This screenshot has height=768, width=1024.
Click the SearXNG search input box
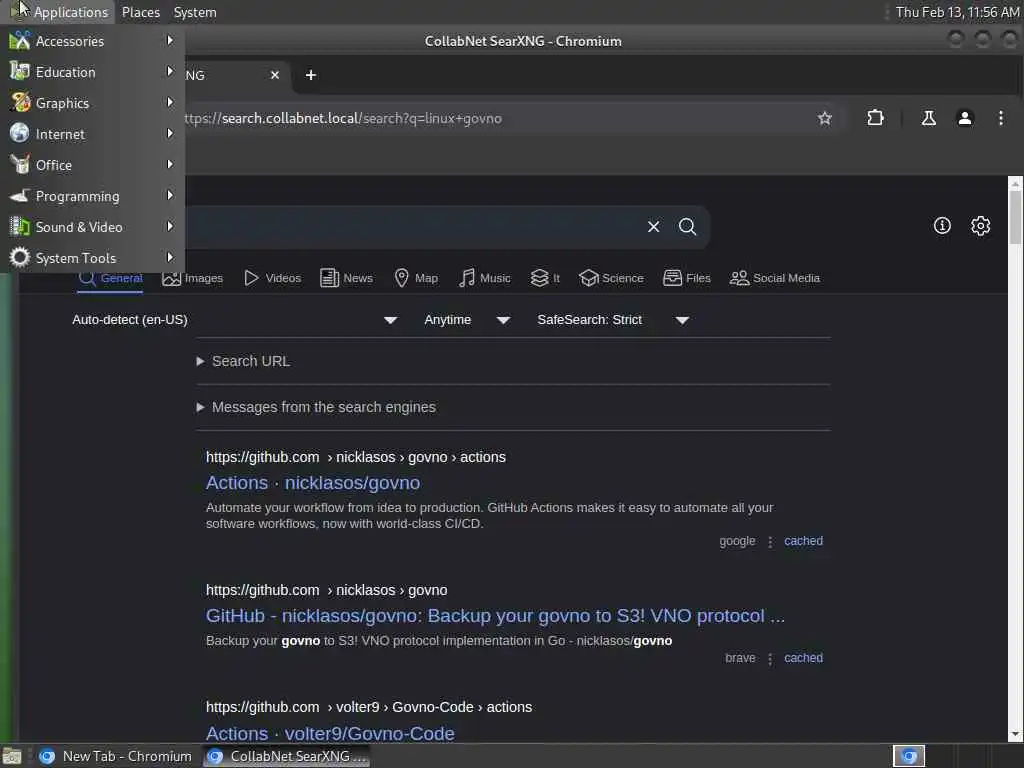coord(411,227)
